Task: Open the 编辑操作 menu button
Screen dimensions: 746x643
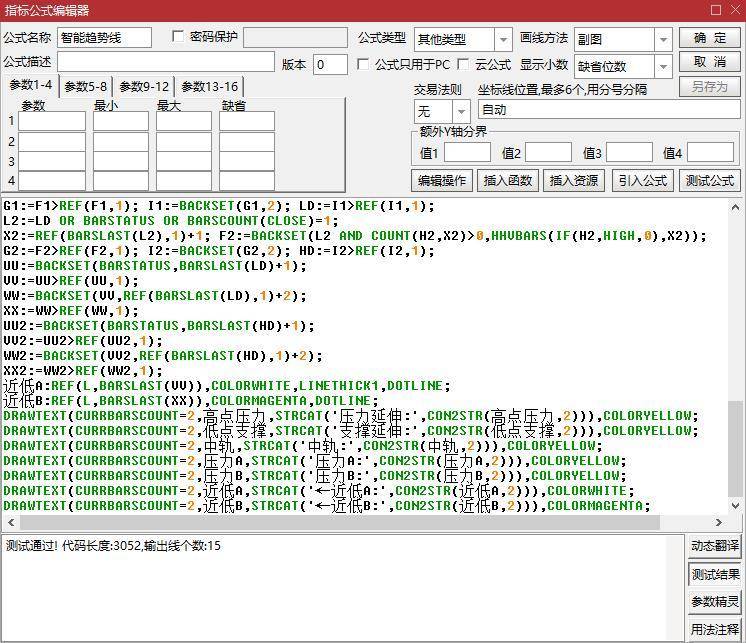Action: tap(442, 181)
